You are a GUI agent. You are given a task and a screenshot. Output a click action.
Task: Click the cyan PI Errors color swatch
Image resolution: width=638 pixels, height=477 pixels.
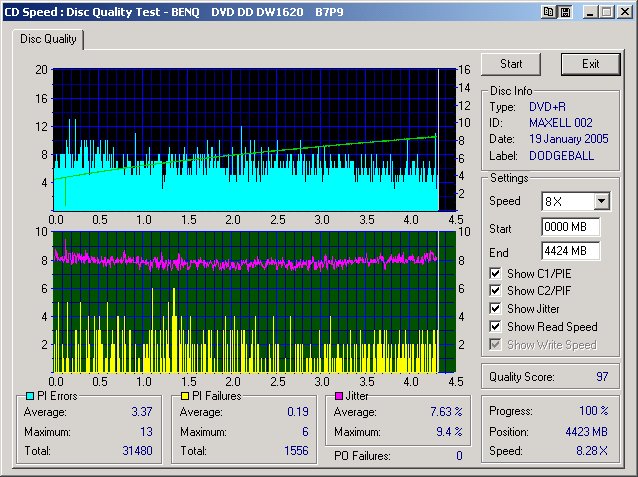[x=30, y=396]
